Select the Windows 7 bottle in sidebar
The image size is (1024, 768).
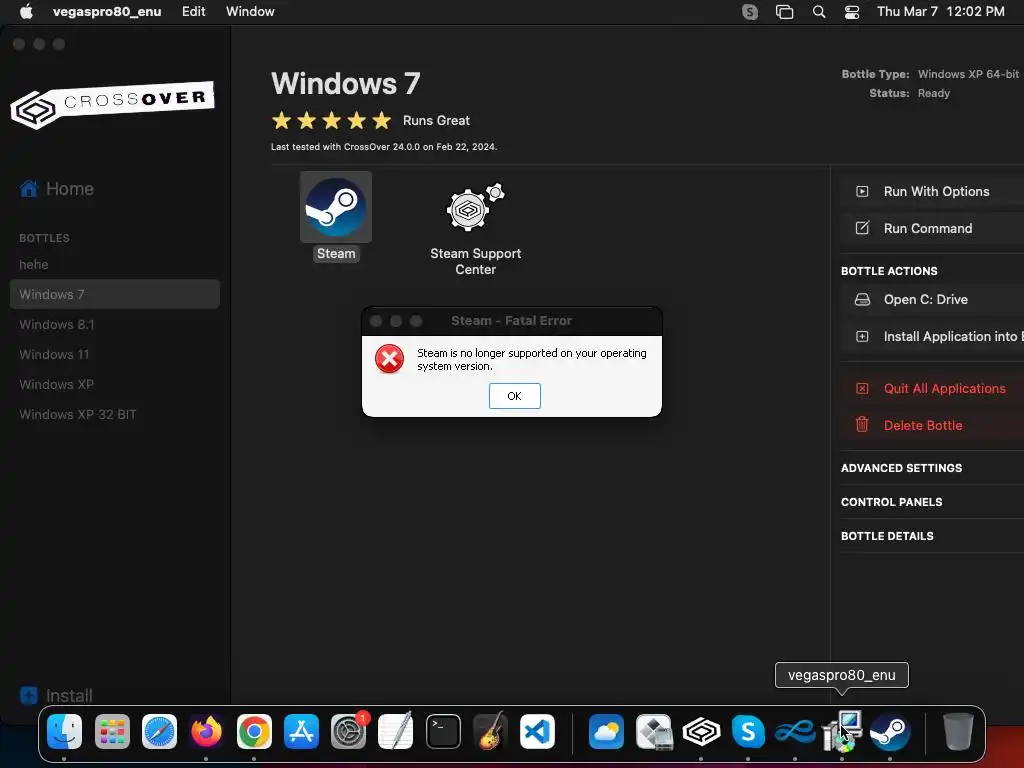[114, 295]
